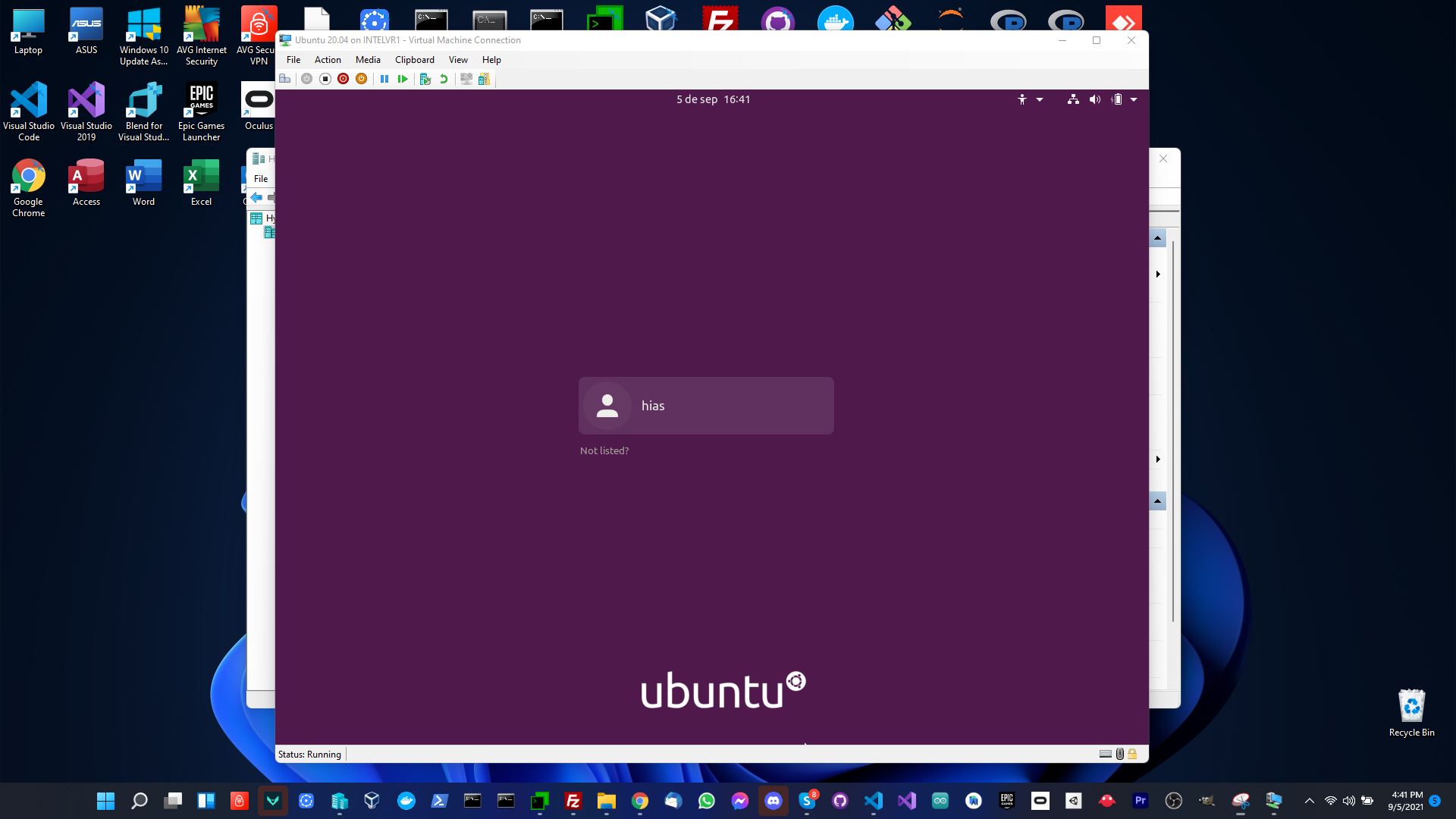Select Word desktop icon

click(x=144, y=183)
